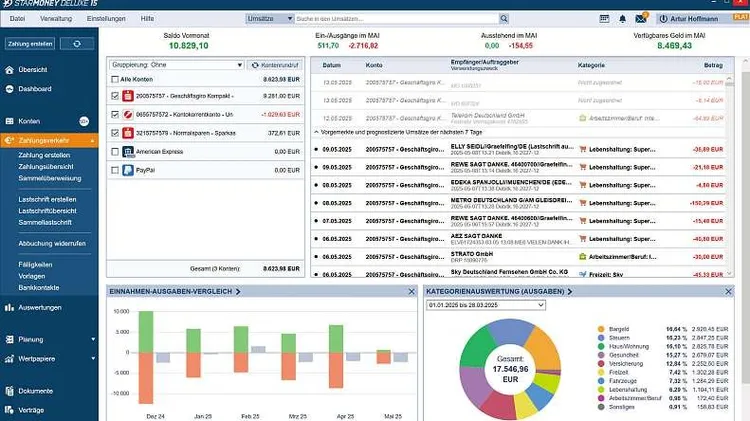Uncheck the Geschäftsgiro Kompakt account checkbox

coord(115,96)
